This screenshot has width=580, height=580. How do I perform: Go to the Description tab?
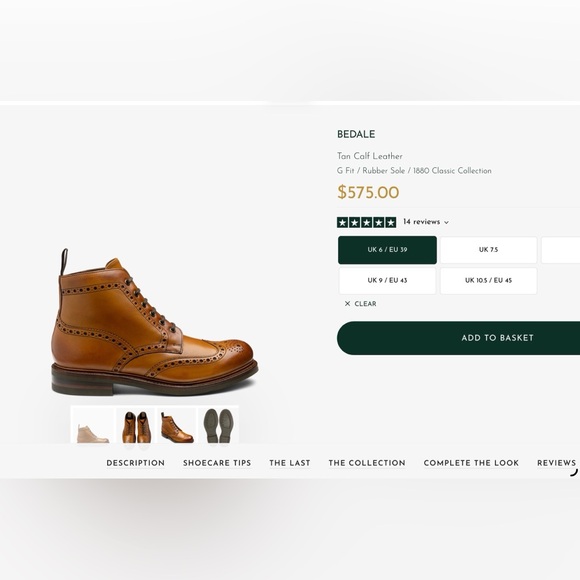(135, 463)
